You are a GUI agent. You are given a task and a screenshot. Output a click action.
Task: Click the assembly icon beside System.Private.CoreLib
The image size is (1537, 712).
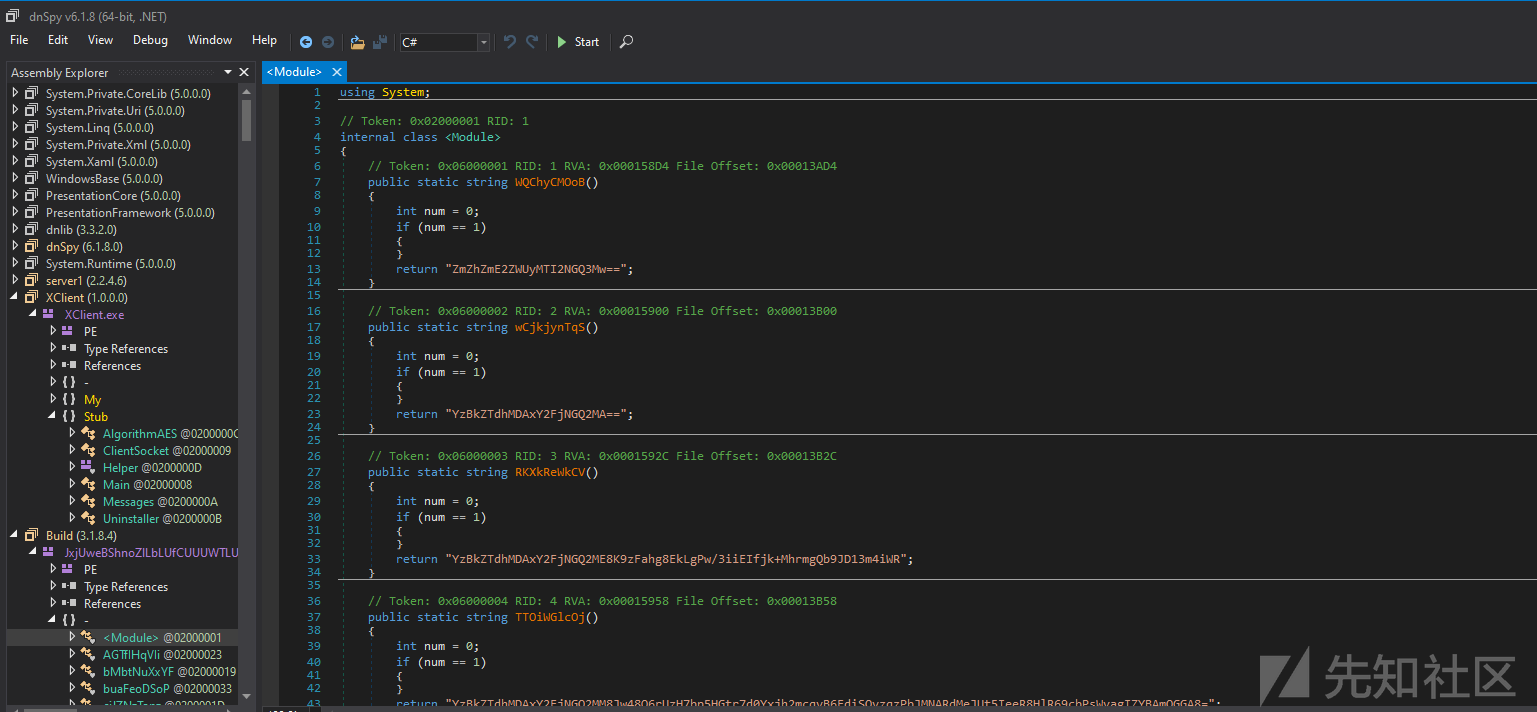(32, 94)
